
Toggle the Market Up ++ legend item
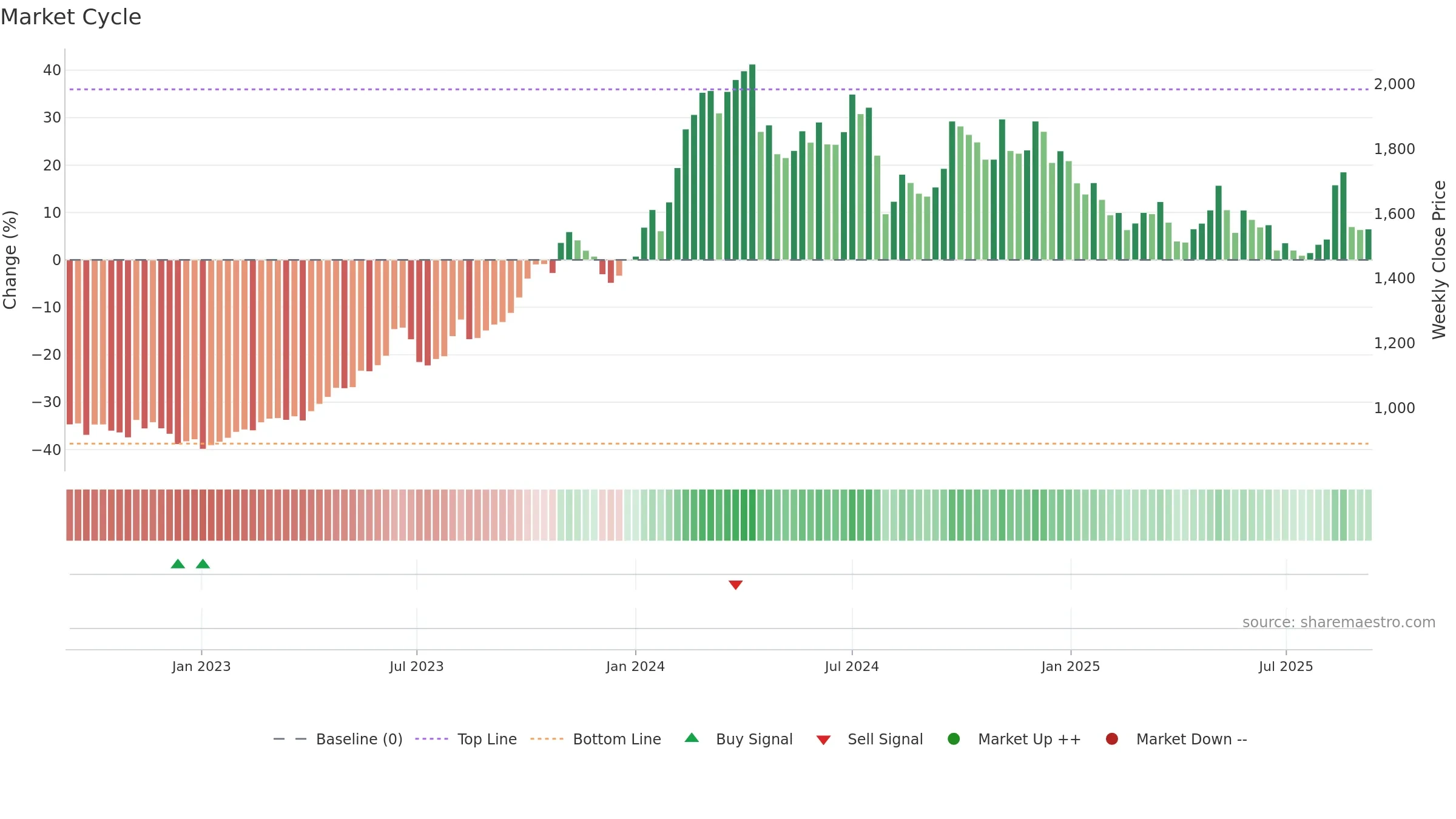pyautogui.click(x=1014, y=739)
